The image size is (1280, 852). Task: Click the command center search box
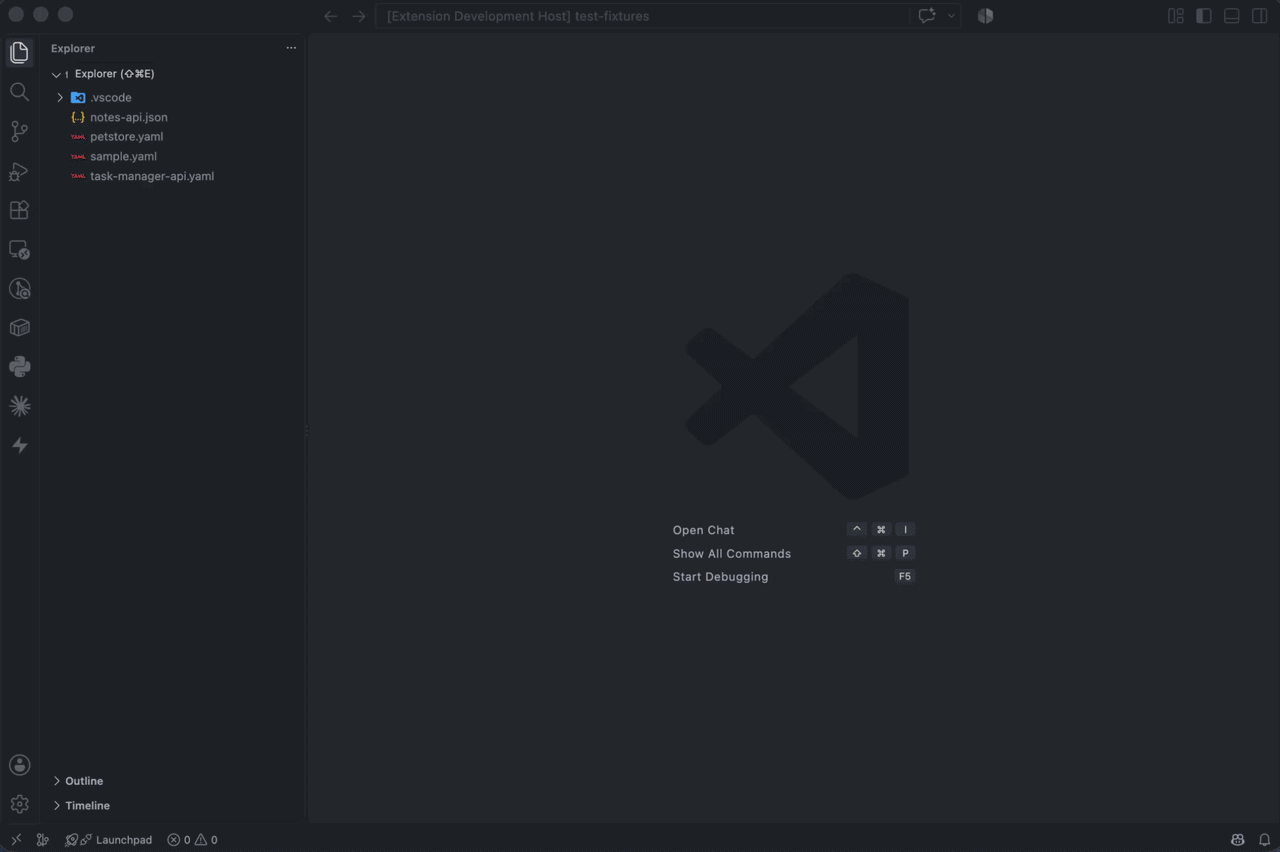click(x=643, y=16)
